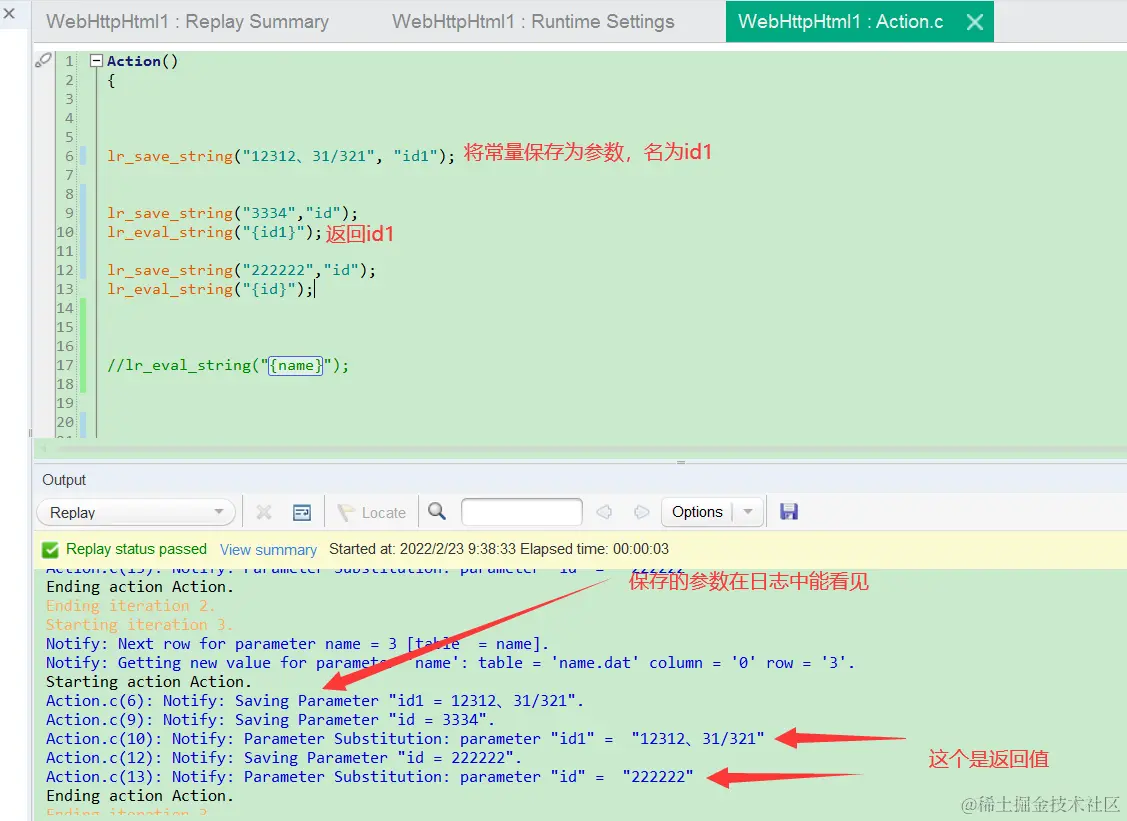This screenshot has width=1127, height=821.
Task: Click the Replay status passed icon
Action: (x=50, y=550)
